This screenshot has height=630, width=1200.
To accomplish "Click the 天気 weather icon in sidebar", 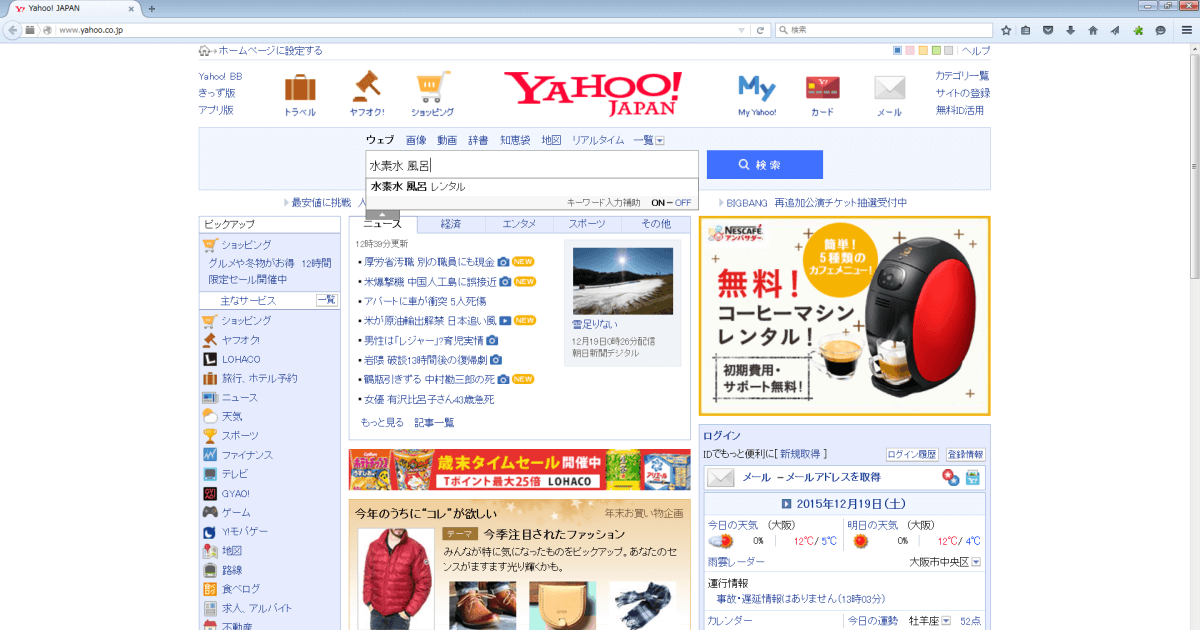I will click(210, 416).
